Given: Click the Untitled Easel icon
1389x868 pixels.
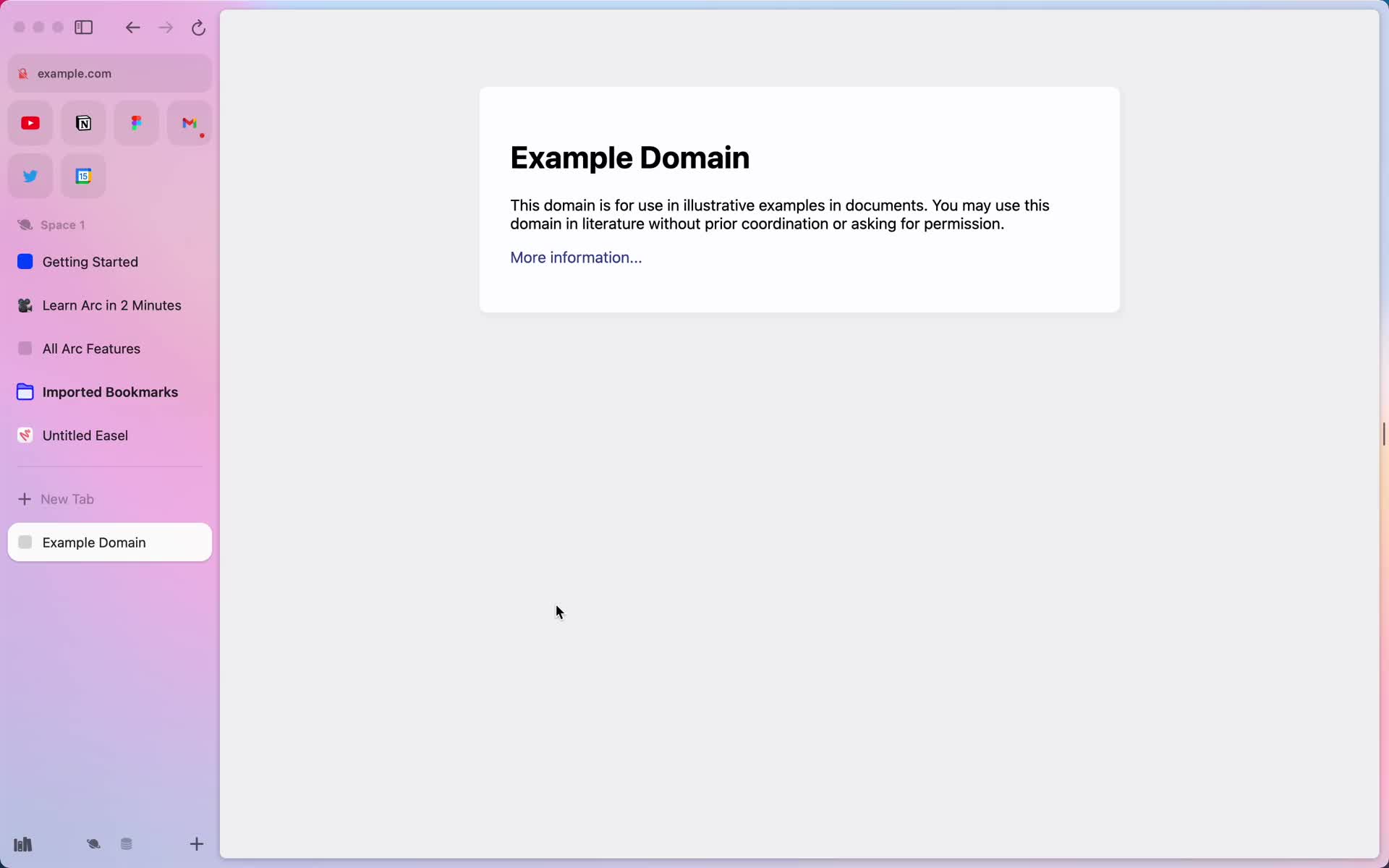Looking at the screenshot, I should (x=25, y=434).
